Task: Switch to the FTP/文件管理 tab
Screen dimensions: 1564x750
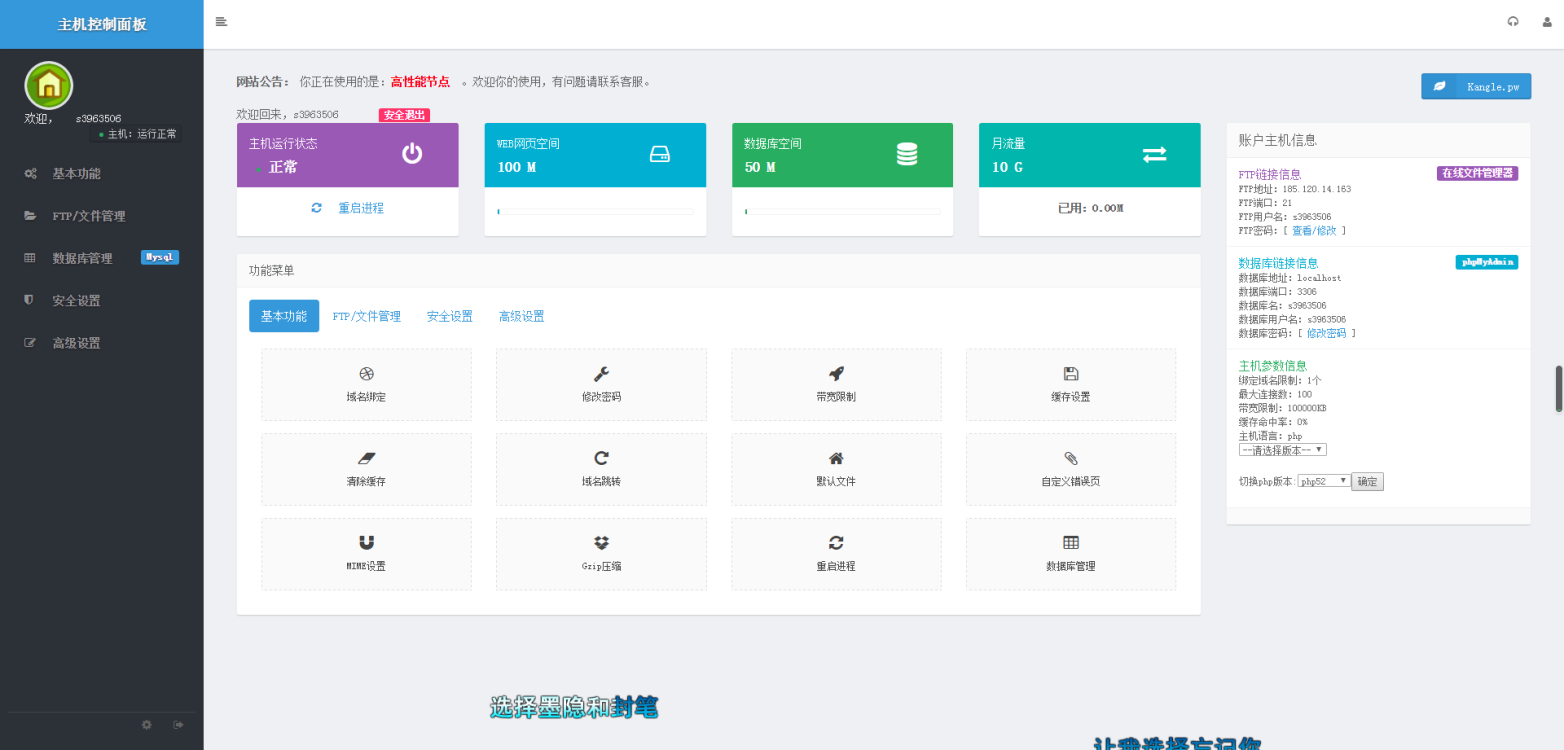Action: [x=366, y=316]
